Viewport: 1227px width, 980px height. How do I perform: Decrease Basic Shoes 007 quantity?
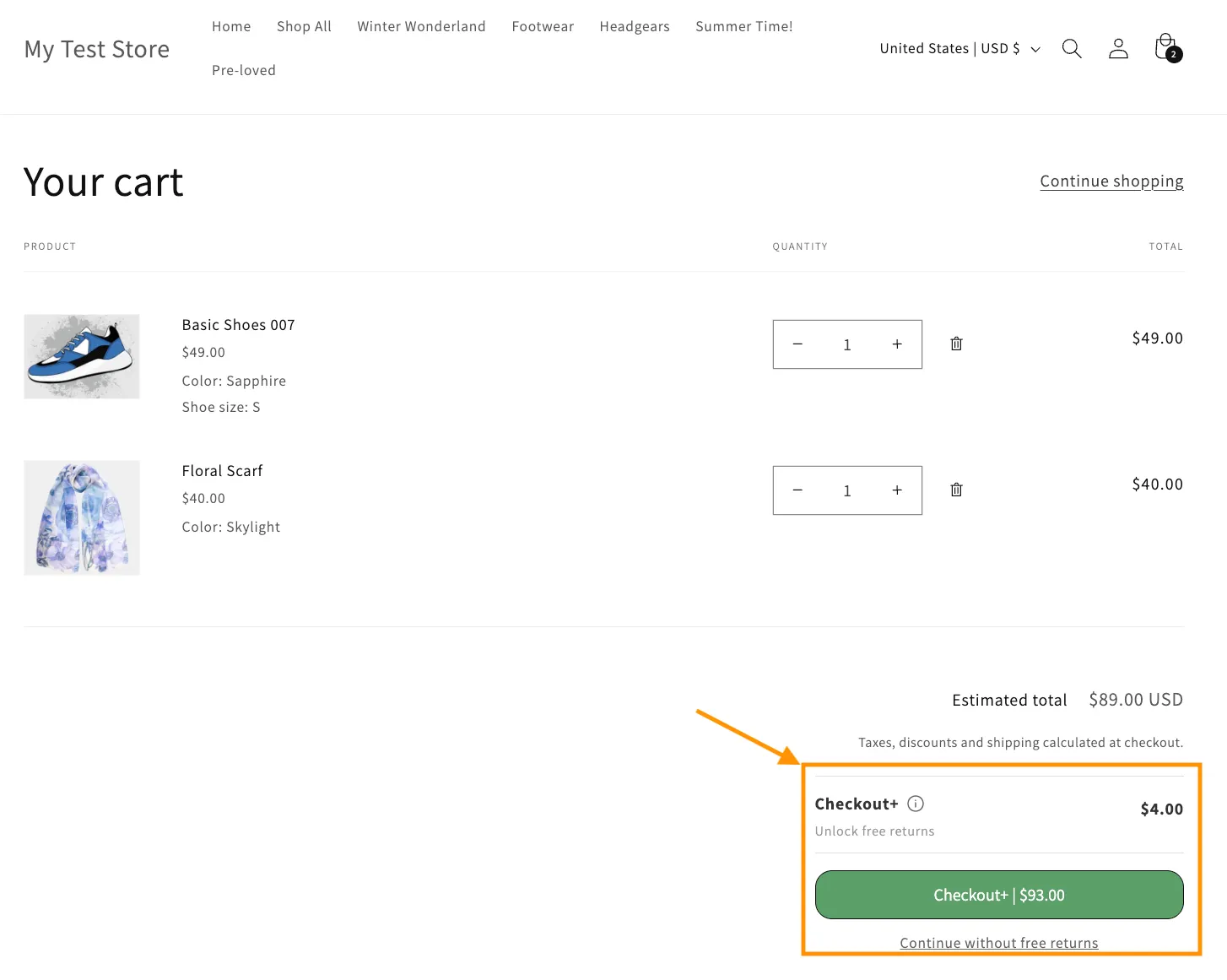point(797,344)
